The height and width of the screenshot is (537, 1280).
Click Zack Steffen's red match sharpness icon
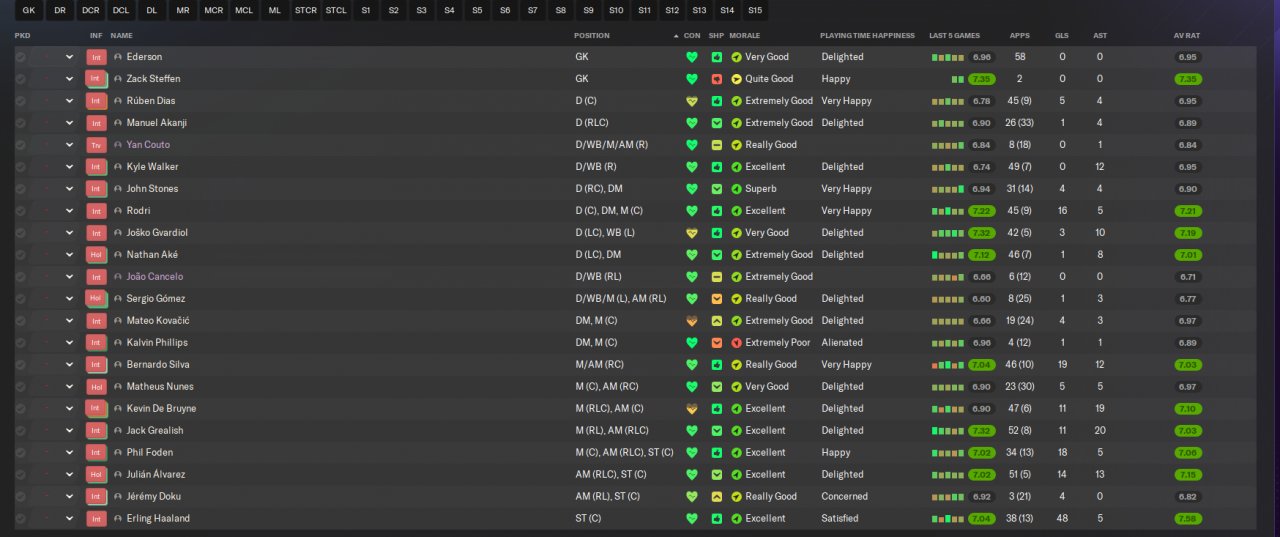click(x=717, y=79)
